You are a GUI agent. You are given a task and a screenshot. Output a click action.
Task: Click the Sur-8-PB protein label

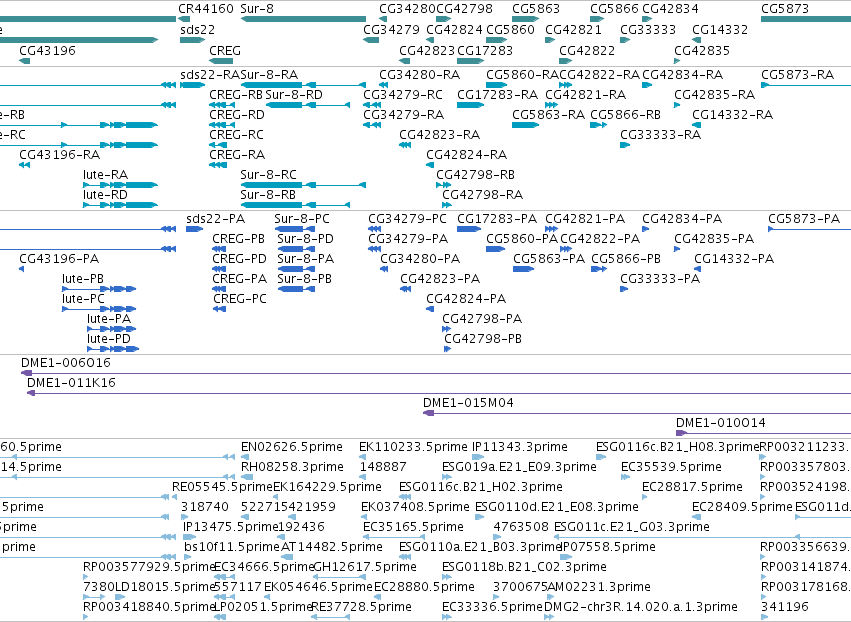(x=304, y=279)
